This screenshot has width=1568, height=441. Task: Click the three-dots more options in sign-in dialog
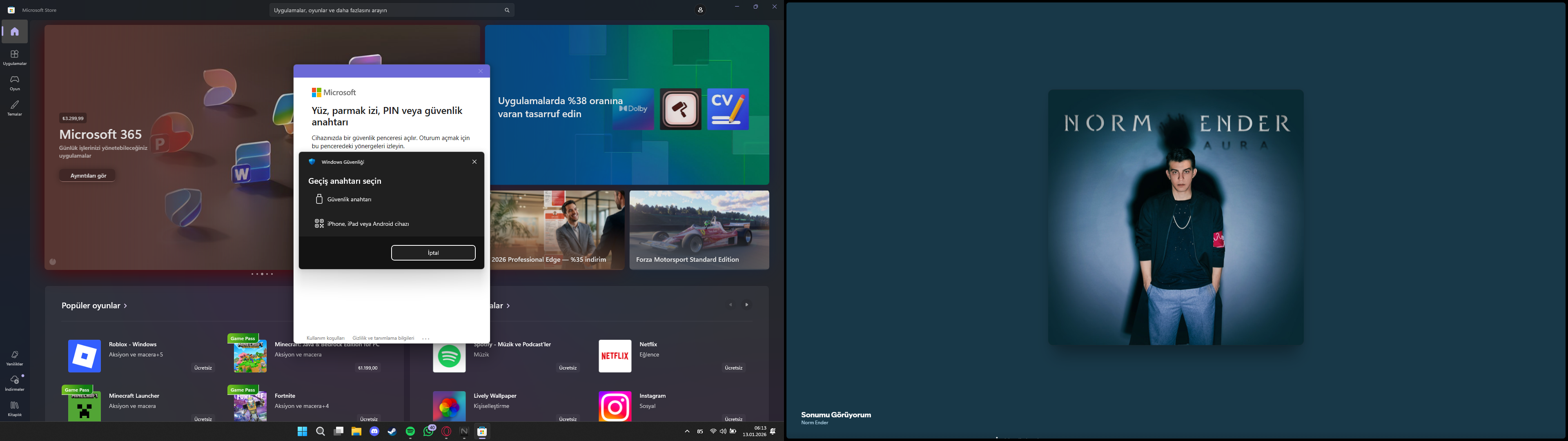(426, 339)
